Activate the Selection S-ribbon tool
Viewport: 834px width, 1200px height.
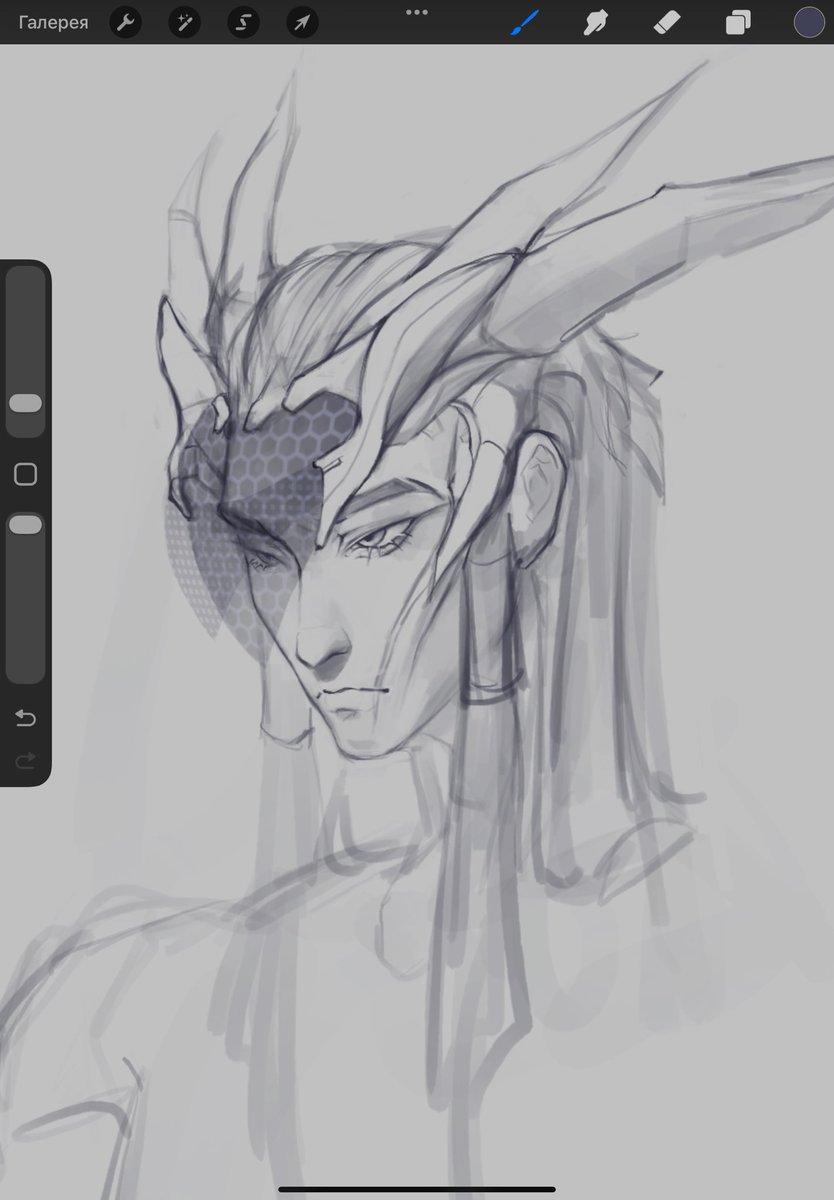pos(242,22)
